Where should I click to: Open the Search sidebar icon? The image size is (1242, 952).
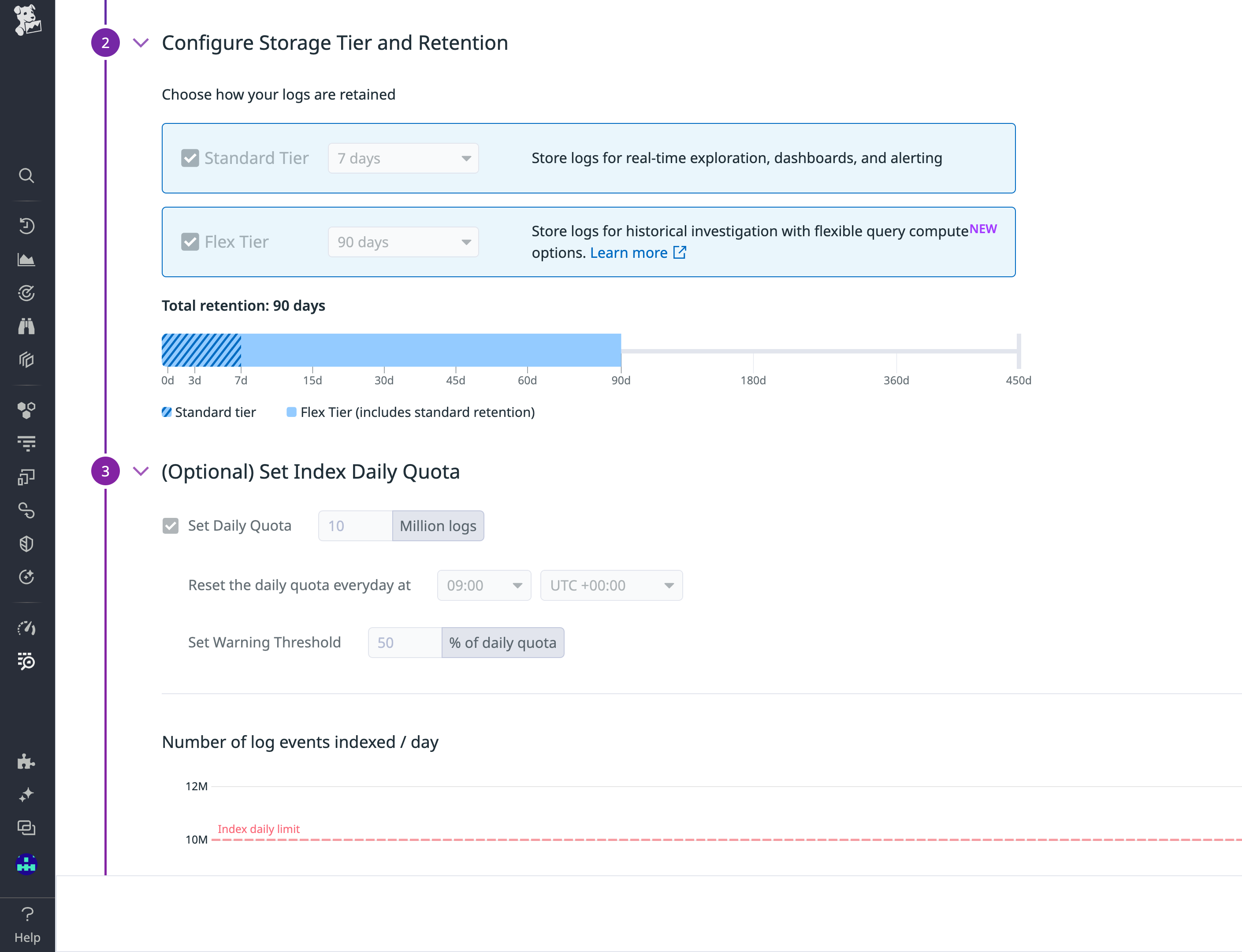click(26, 176)
